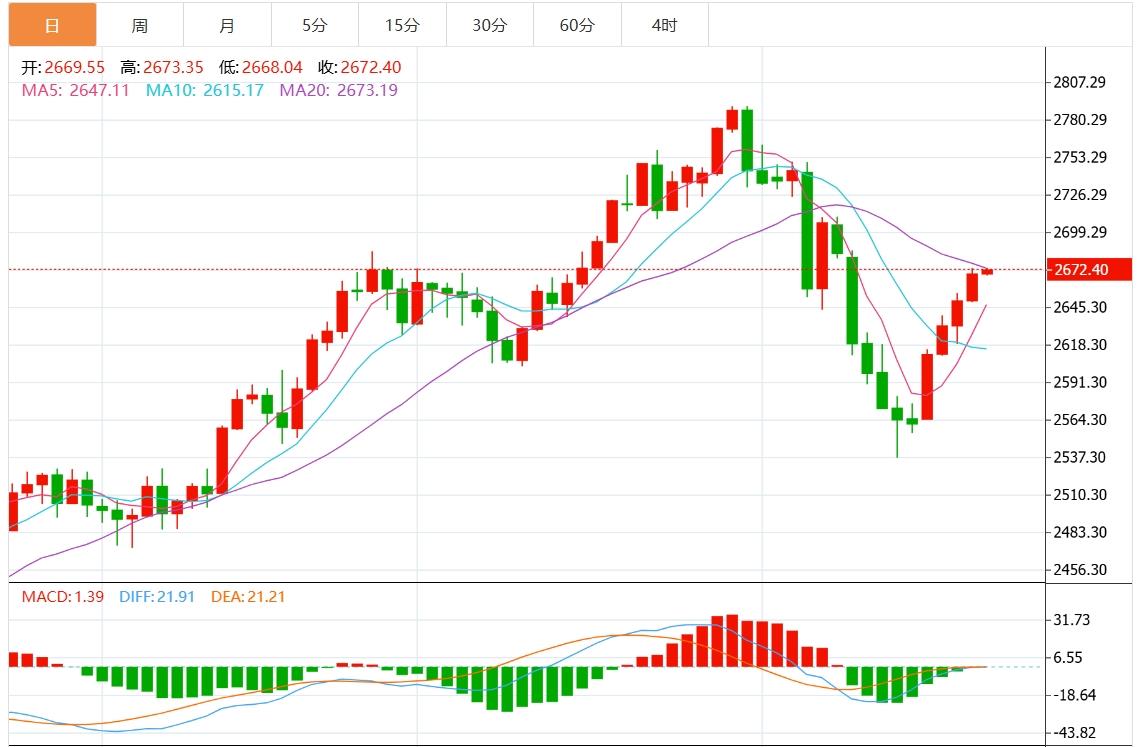Click the MA5: 2647.11 indicator label
This screenshot has height=747, width=1141.
tap(76, 90)
